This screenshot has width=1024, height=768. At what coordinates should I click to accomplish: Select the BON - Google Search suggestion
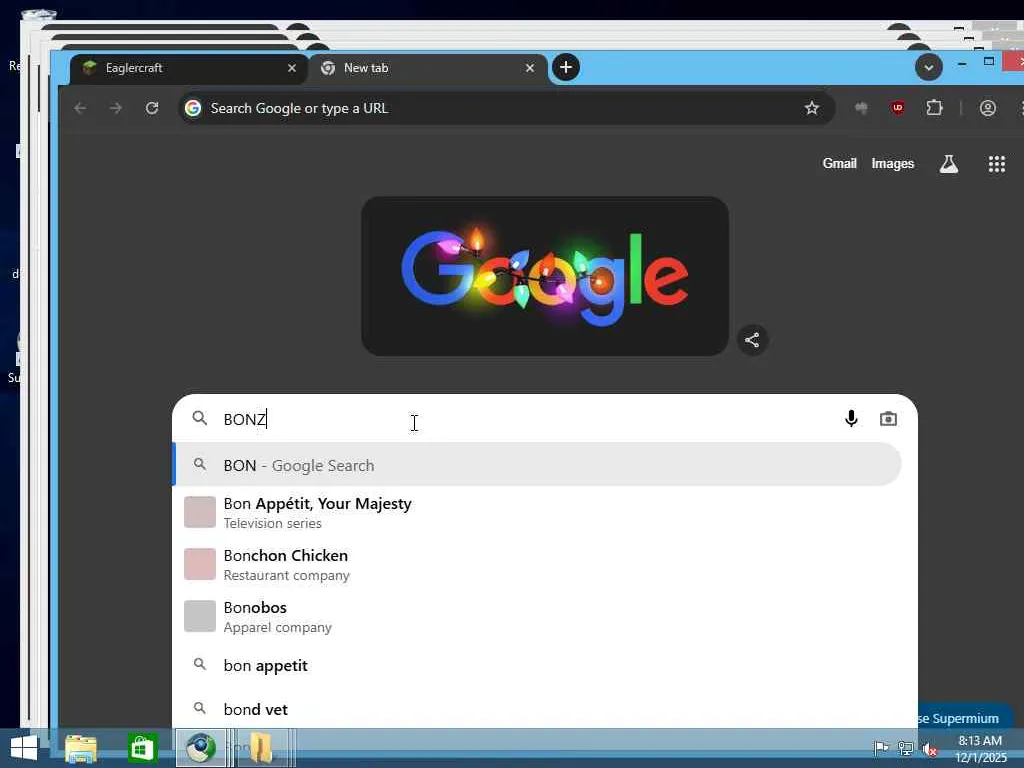coord(537,465)
